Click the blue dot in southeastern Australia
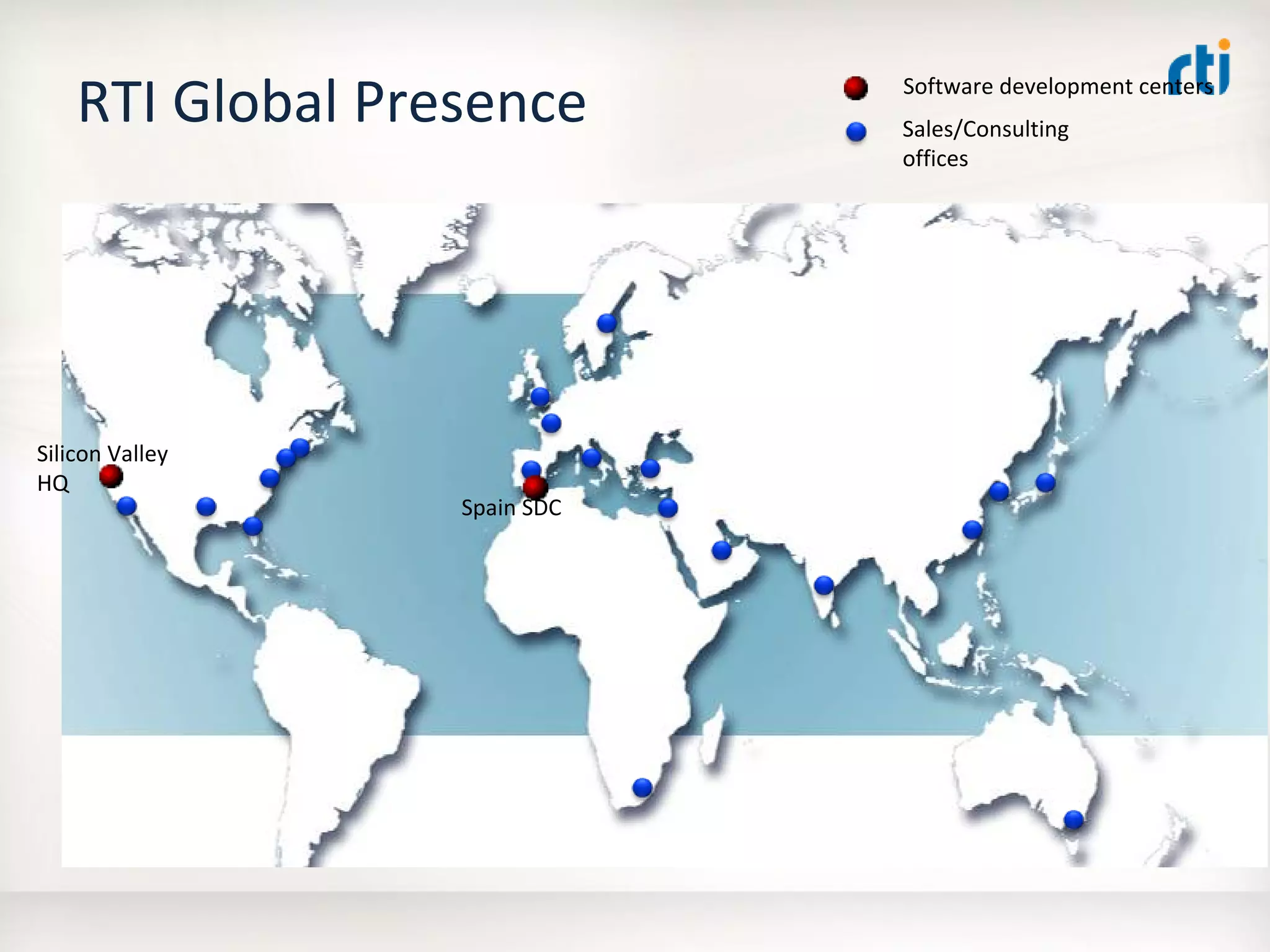The image size is (1270, 952). (1073, 819)
